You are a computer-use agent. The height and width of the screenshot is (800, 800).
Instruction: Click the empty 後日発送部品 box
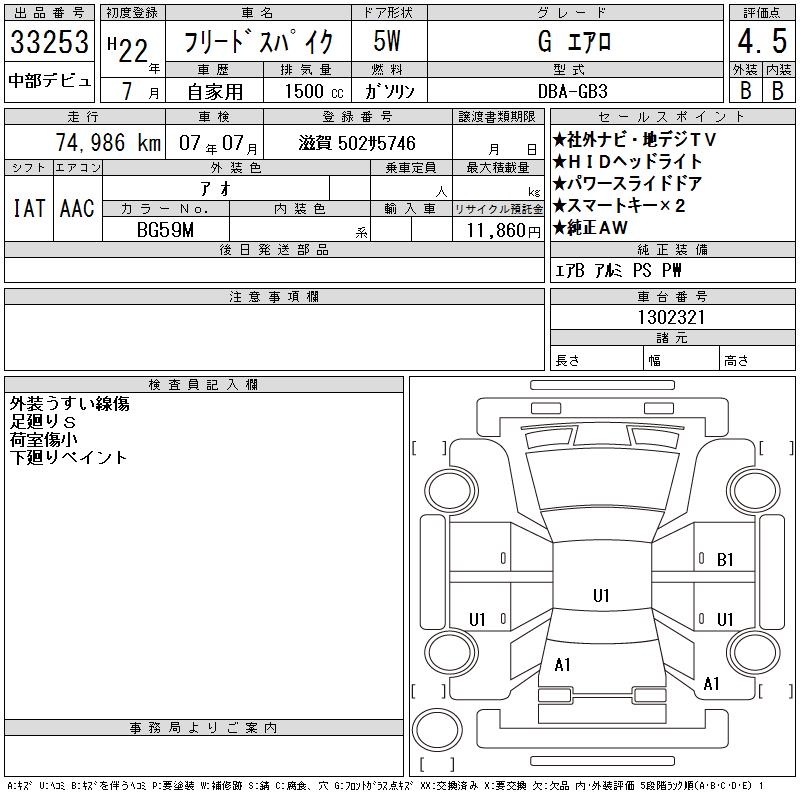[274, 270]
